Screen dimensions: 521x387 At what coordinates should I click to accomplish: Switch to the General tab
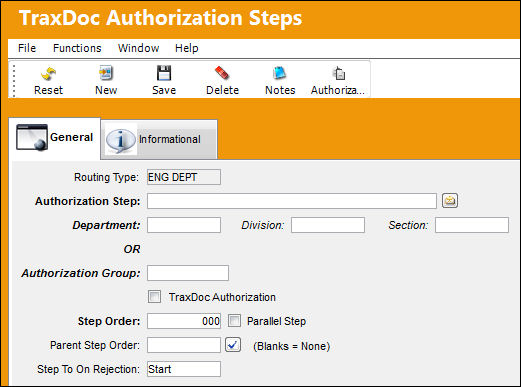(54, 138)
